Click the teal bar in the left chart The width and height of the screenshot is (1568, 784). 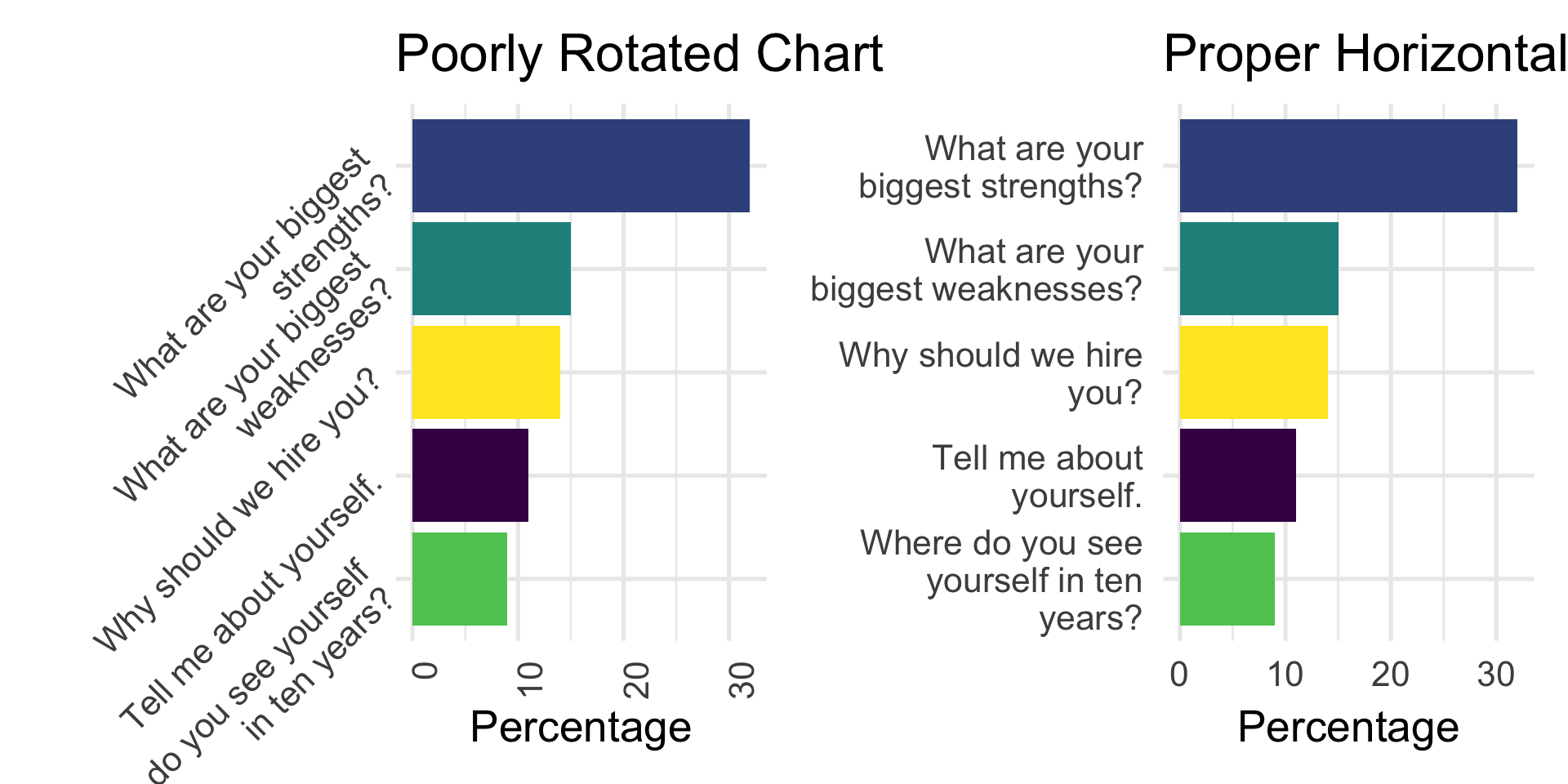[491, 269]
